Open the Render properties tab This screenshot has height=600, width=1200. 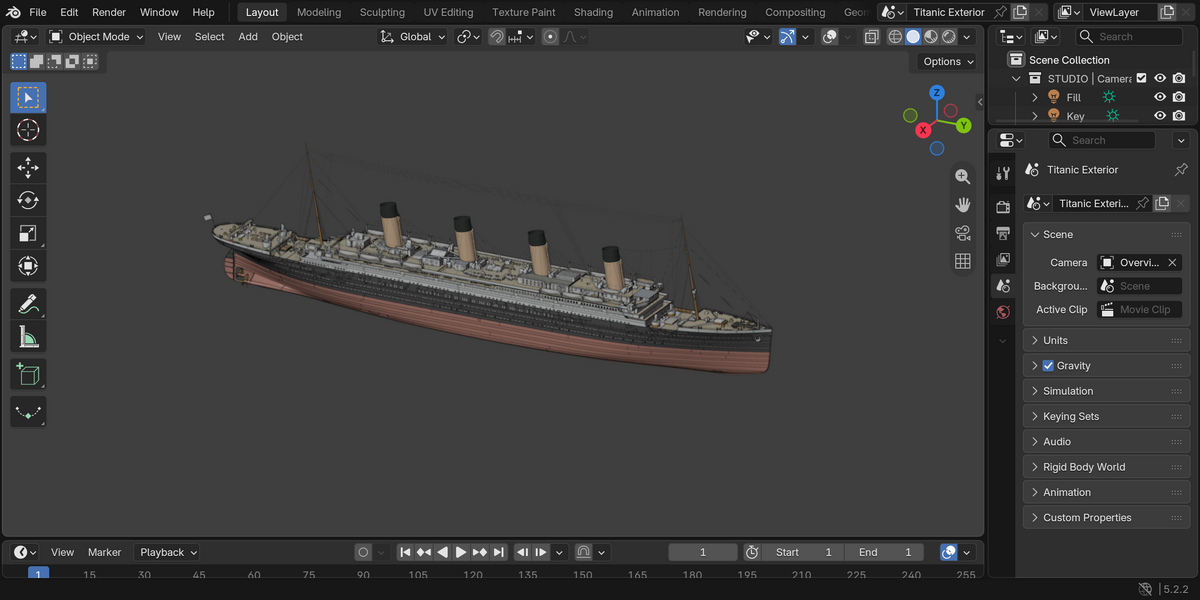[1003, 207]
